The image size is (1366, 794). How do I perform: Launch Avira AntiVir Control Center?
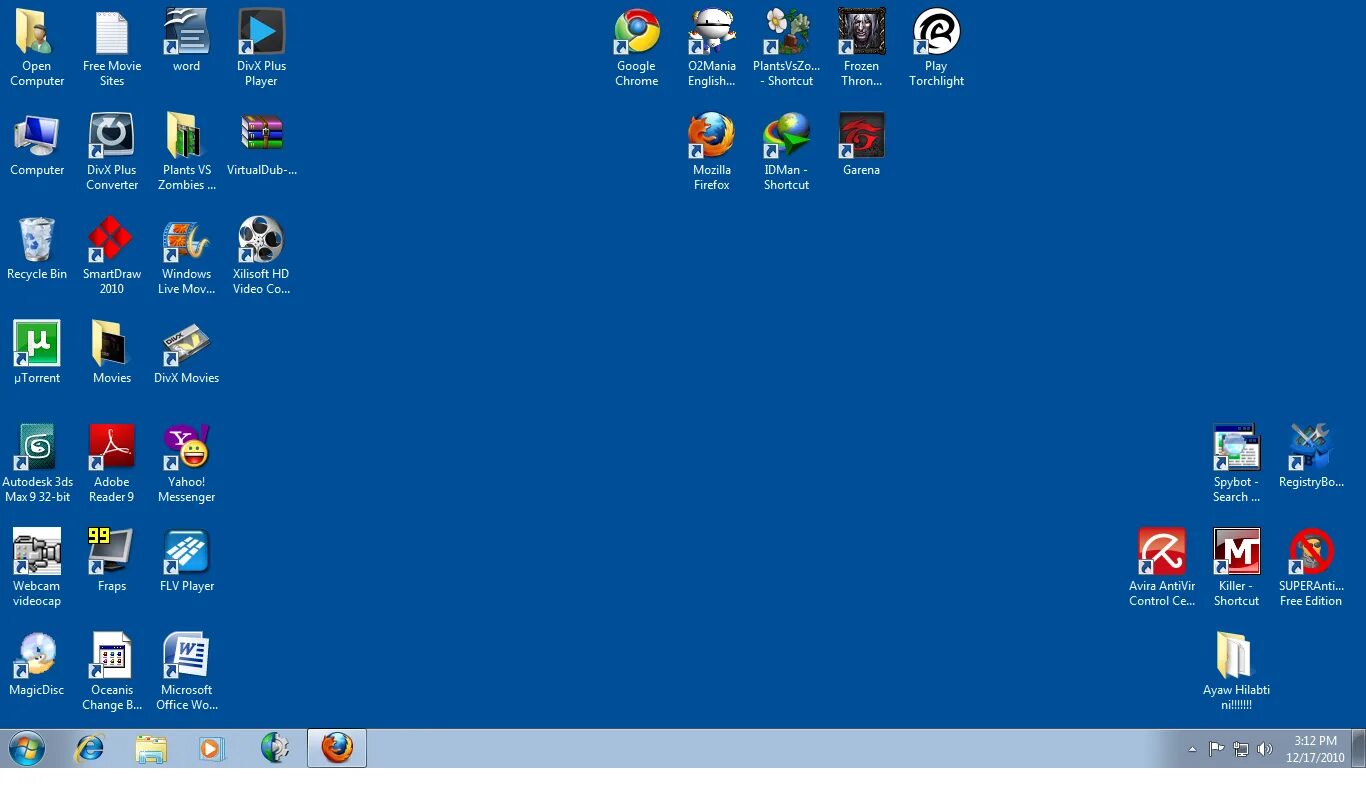[1161, 551]
